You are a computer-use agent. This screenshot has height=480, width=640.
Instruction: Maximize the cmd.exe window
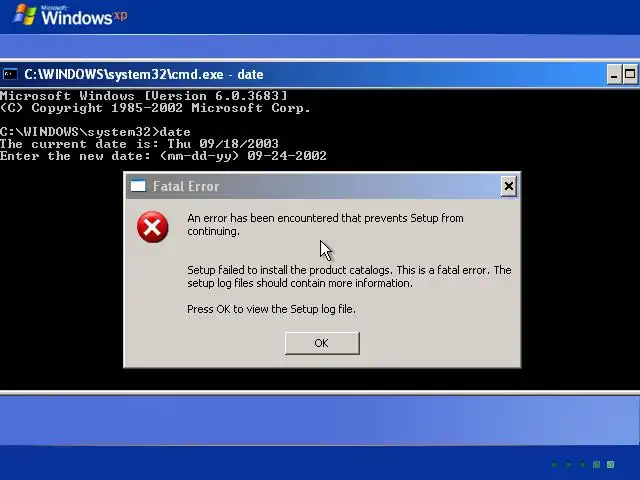(x=630, y=75)
